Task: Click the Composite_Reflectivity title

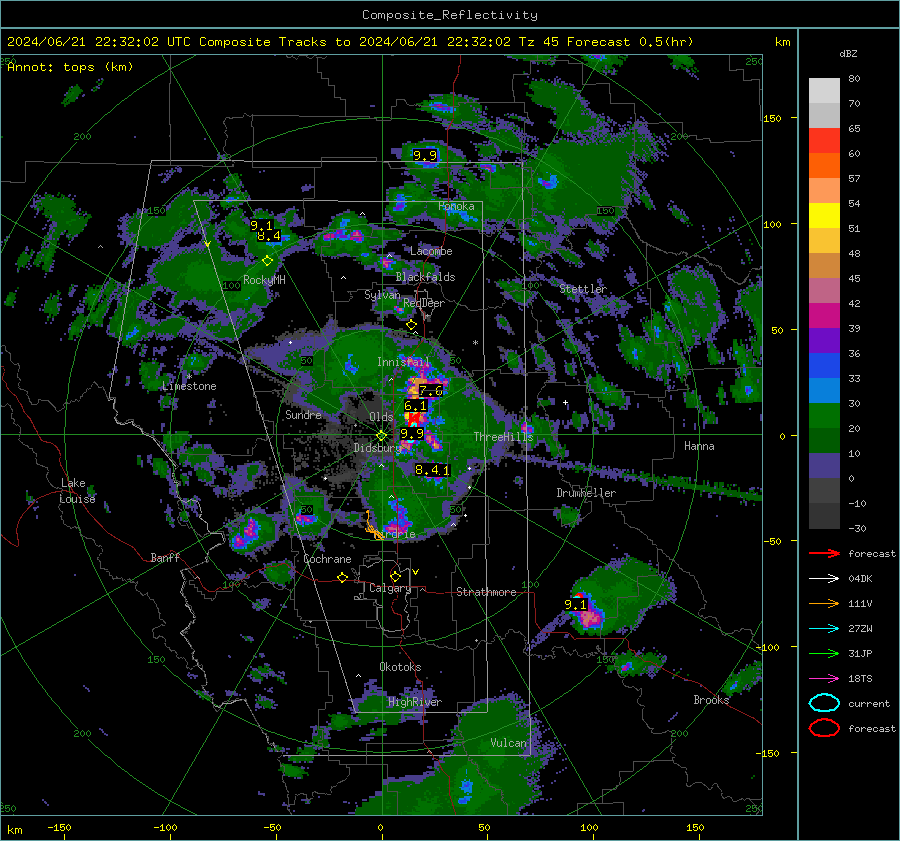Action: (450, 15)
